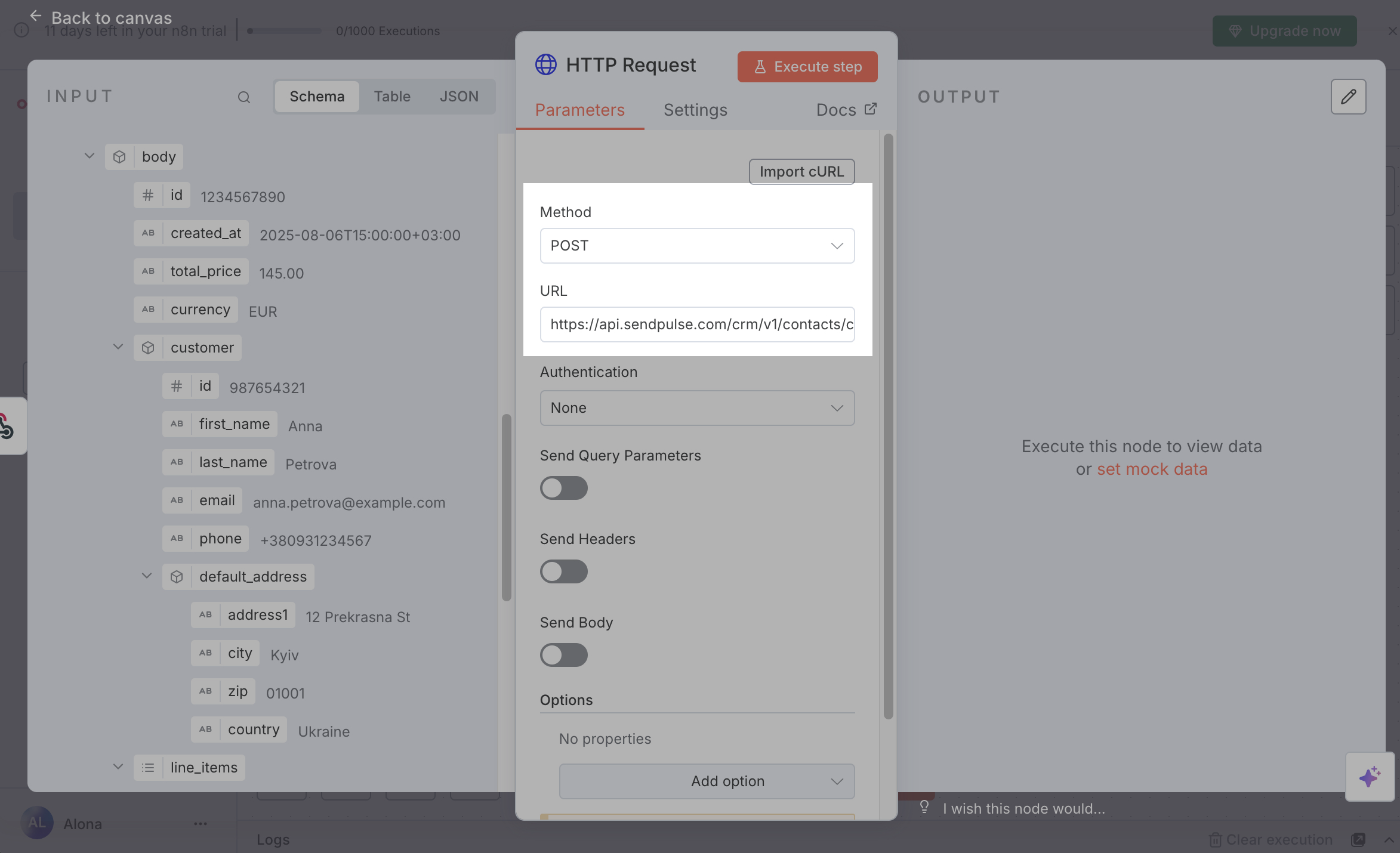
Task: Click the search icon in INPUT panel
Action: pos(243,97)
